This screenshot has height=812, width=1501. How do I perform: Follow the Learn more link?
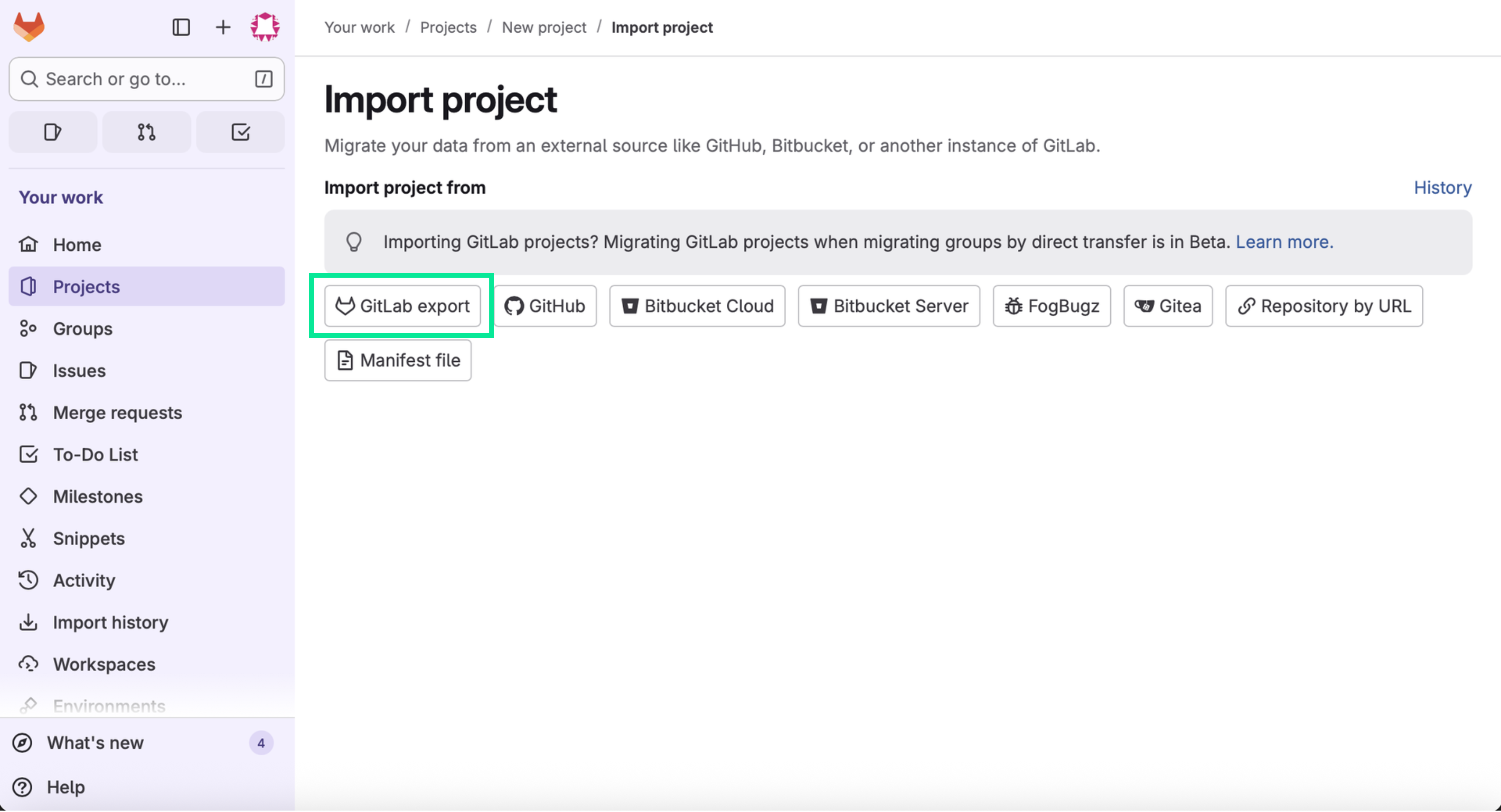click(1284, 242)
